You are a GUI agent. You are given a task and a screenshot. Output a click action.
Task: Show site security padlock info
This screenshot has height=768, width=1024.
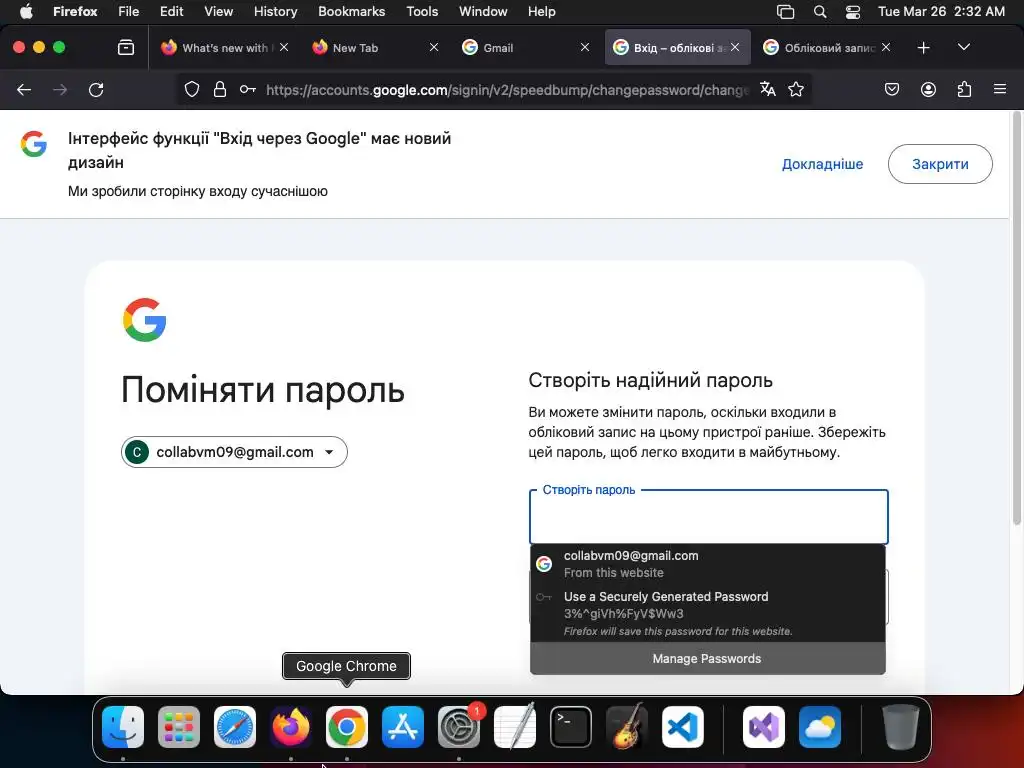pos(220,89)
